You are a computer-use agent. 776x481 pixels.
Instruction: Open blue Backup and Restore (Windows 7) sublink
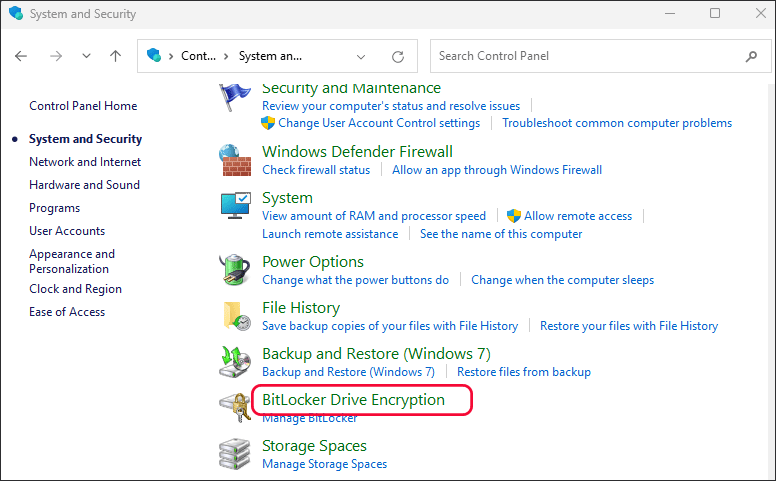tap(348, 372)
